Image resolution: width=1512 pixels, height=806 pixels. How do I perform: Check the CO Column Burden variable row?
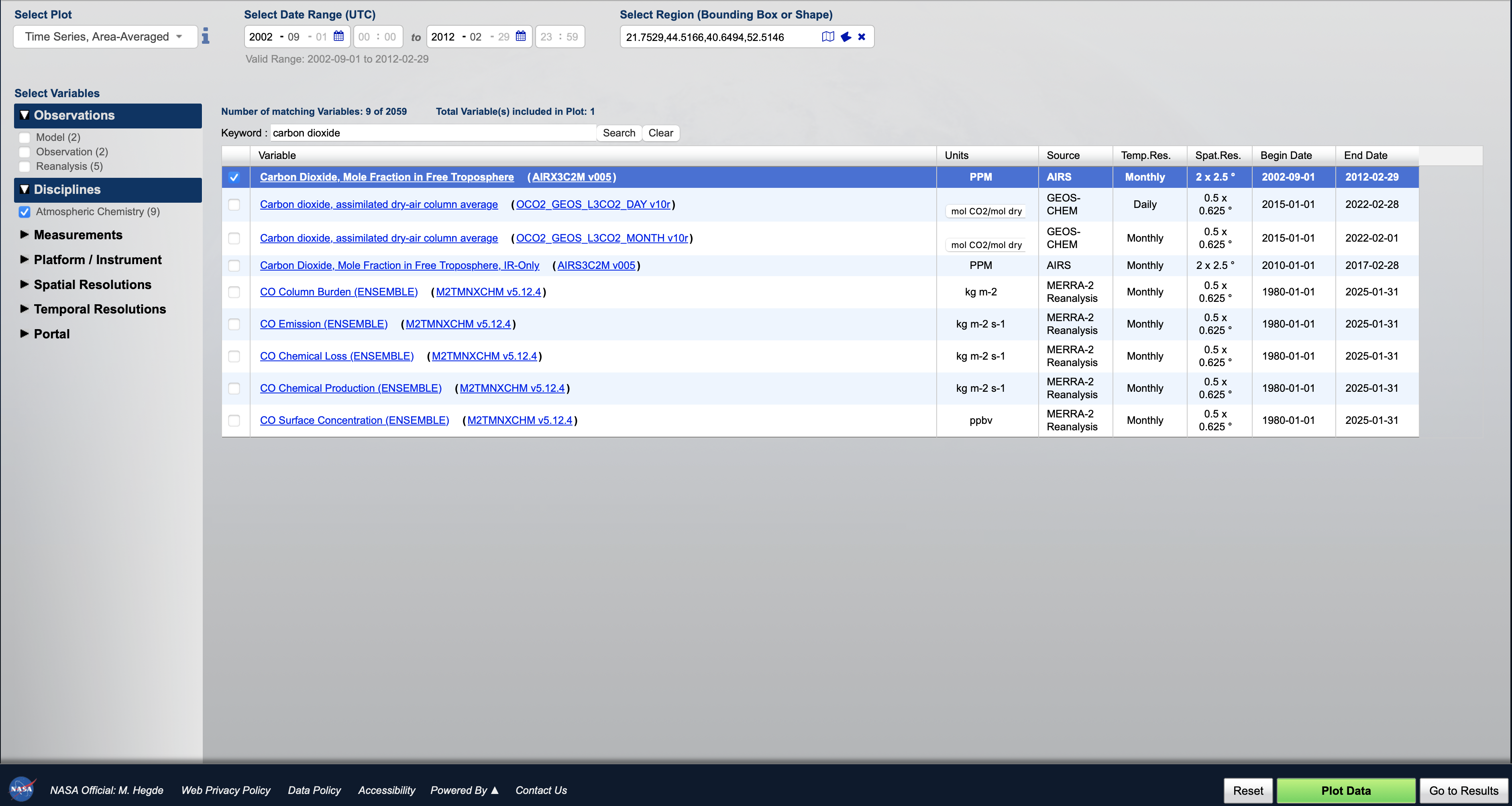point(234,292)
